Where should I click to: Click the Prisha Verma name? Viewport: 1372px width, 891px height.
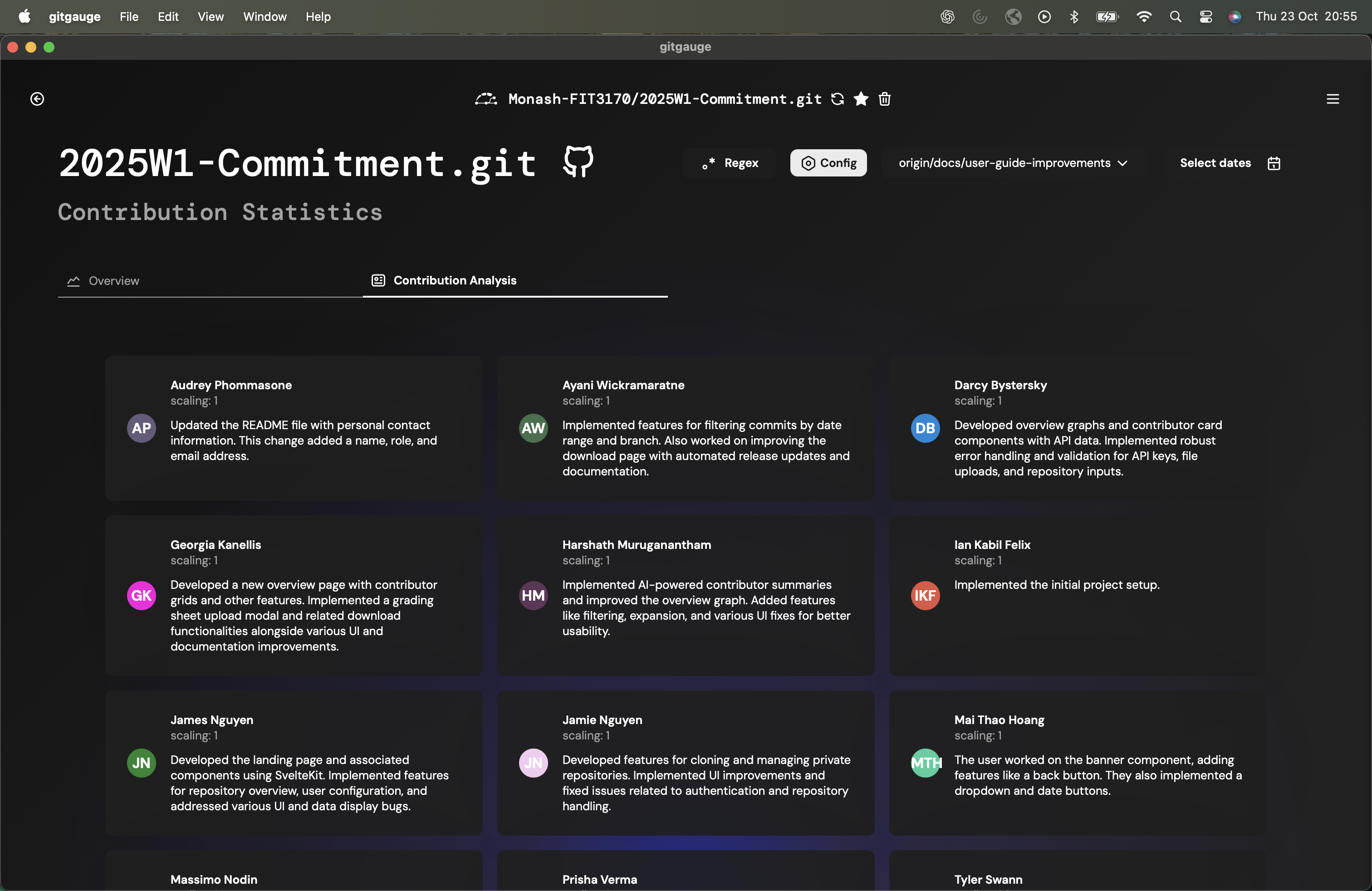coord(599,880)
